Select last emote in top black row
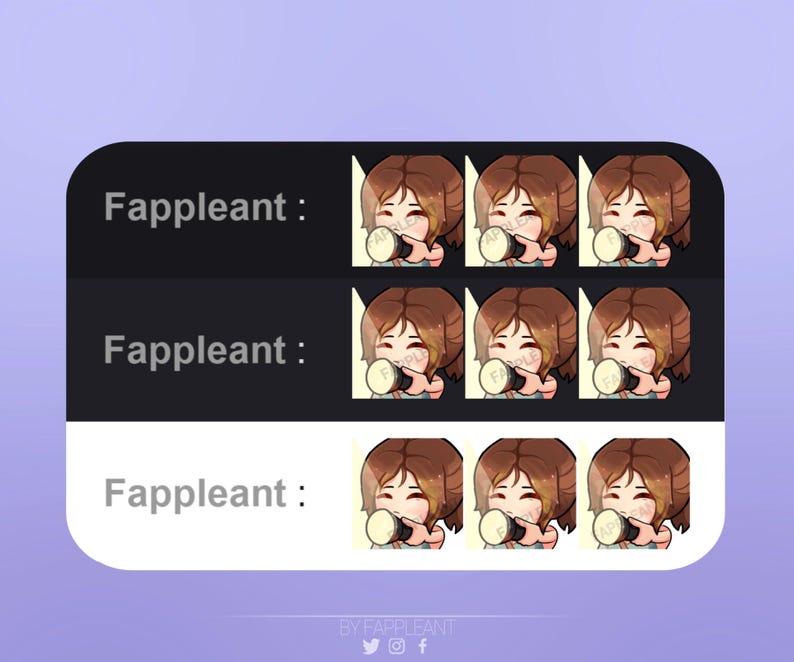This screenshot has height=662, width=794. pos(634,211)
